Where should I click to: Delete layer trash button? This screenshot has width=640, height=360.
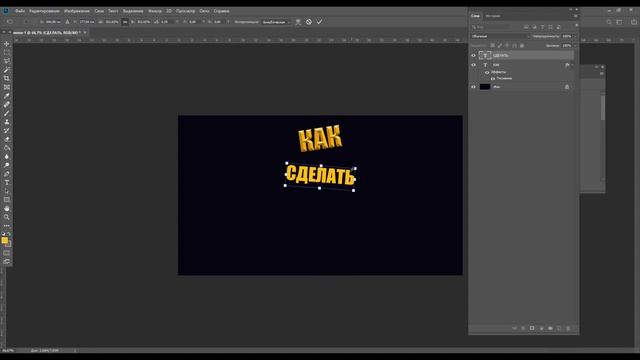568,328
